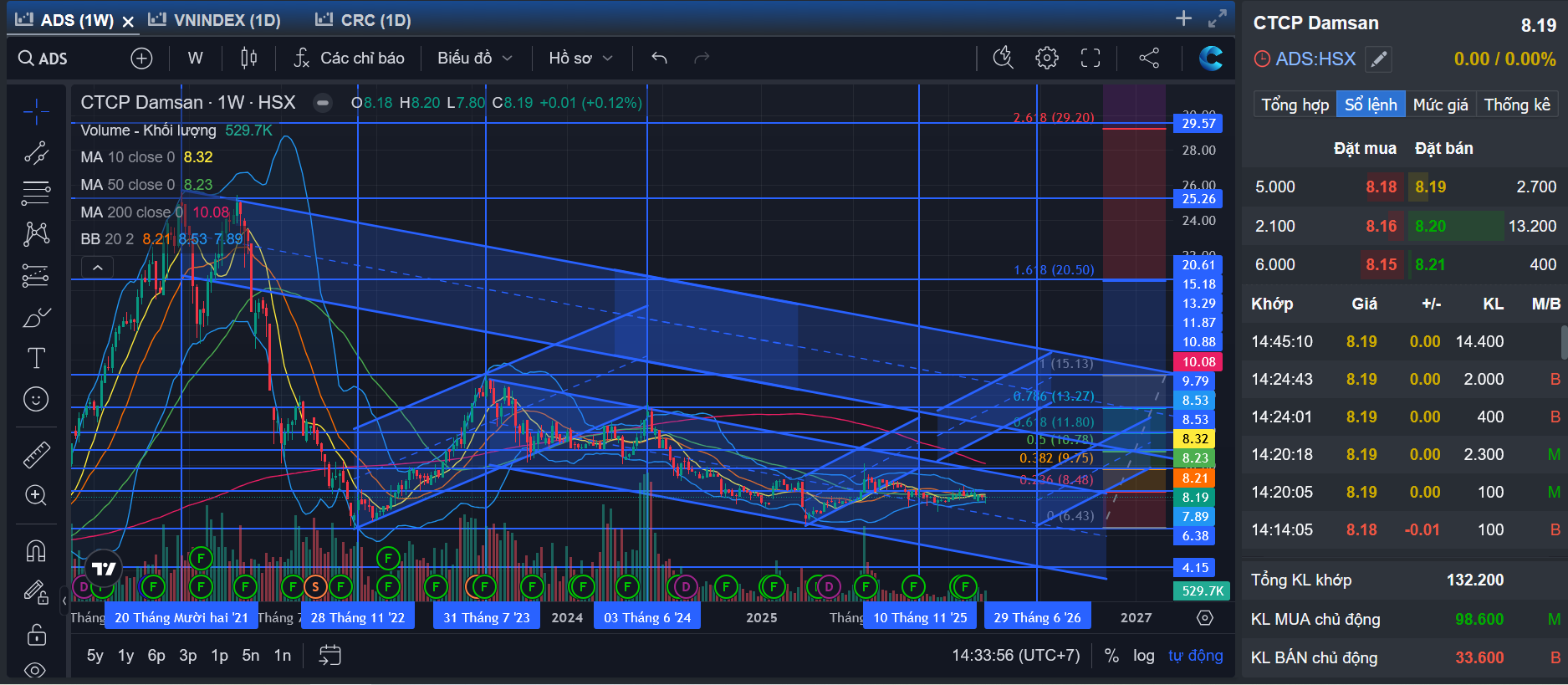Image resolution: width=1568 pixels, height=685 pixels.
Task: Switch to CRC (1D) tab
Action: 363,20
